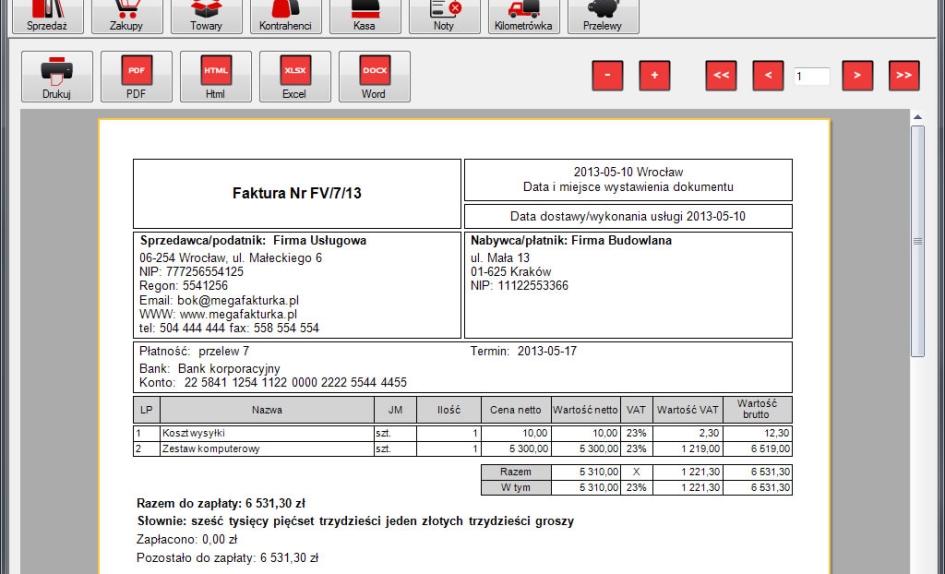Open the Zakupy shopping cart section
The height and width of the screenshot is (574, 945).
pyautogui.click(x=127, y=15)
